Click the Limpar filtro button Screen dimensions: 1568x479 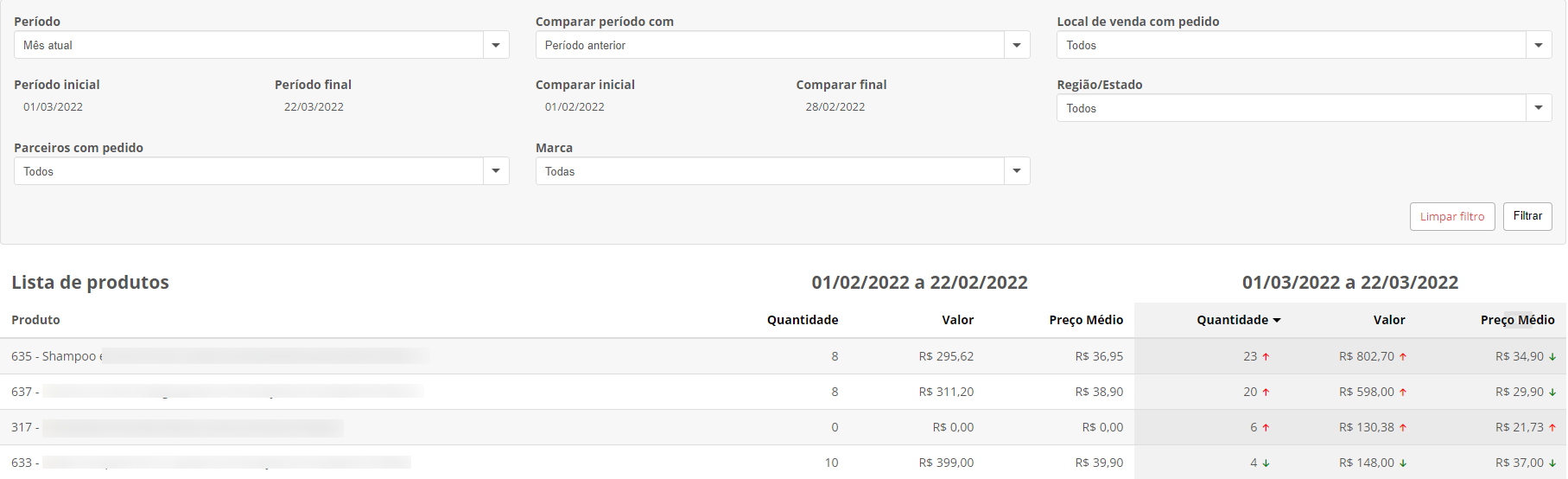coord(1452,216)
